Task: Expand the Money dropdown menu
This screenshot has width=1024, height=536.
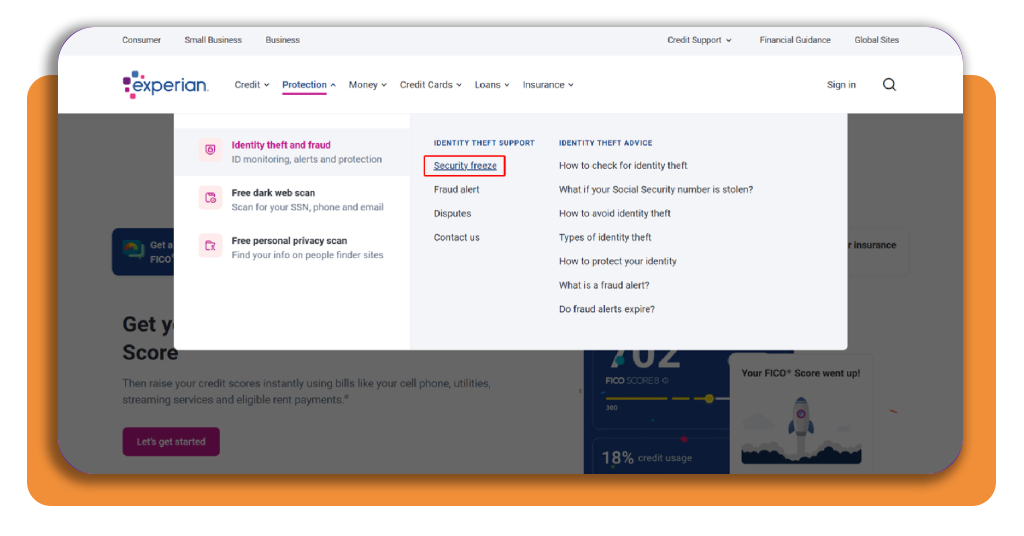Action: coord(368,85)
